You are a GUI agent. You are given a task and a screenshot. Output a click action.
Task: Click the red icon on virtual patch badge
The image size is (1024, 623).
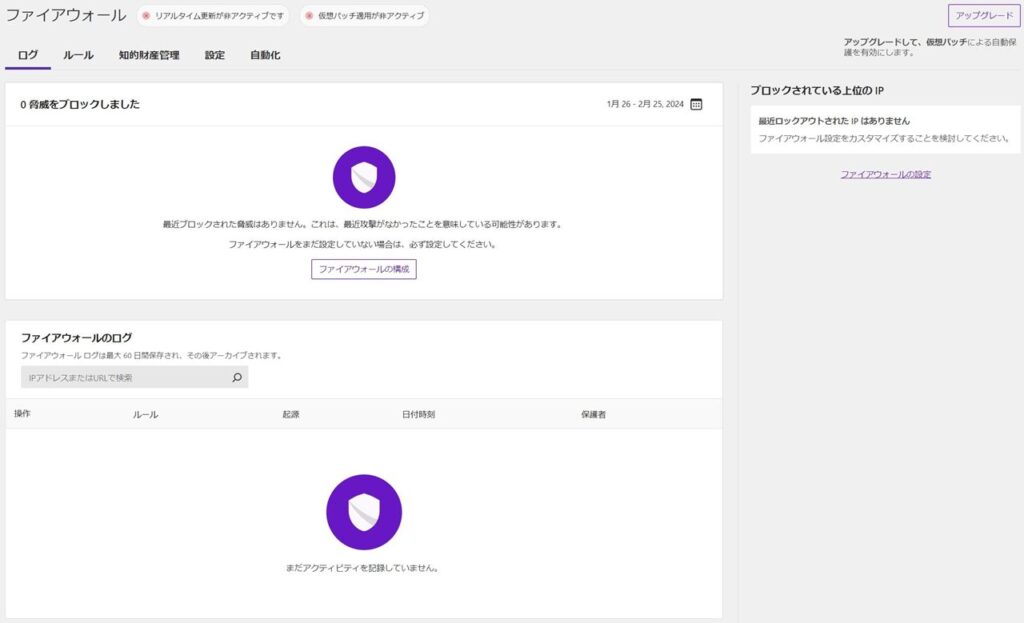click(x=309, y=16)
